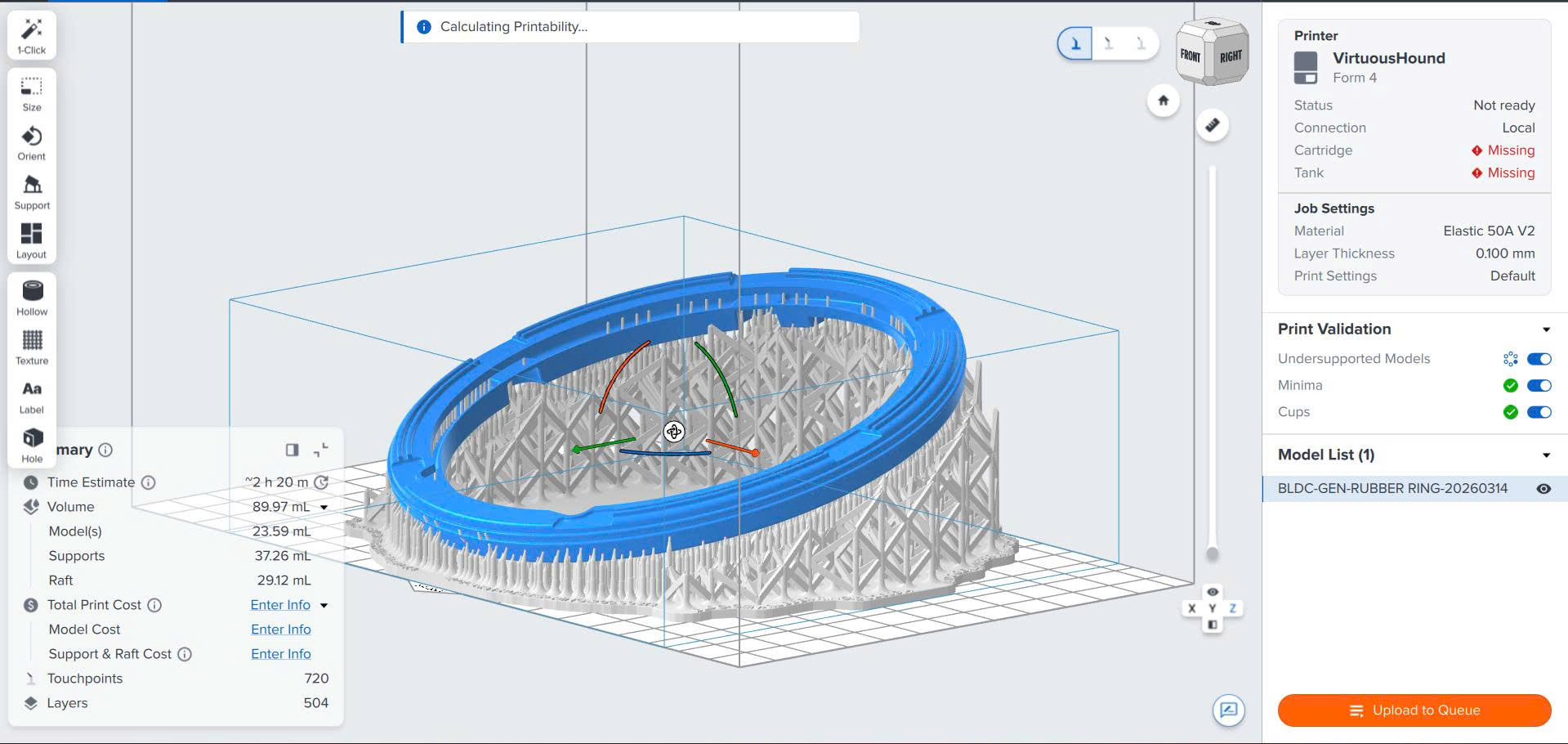Click the red Cartridge Missing status
The width and height of the screenshot is (1568, 744).
(1503, 150)
